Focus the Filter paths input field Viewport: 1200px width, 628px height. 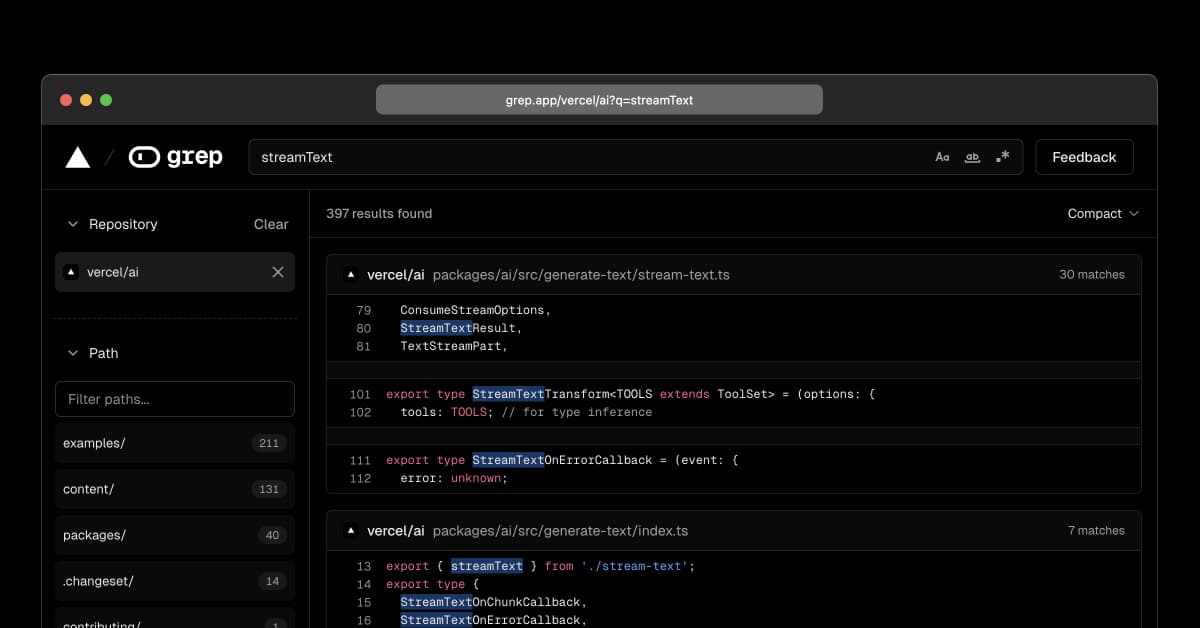[175, 399]
